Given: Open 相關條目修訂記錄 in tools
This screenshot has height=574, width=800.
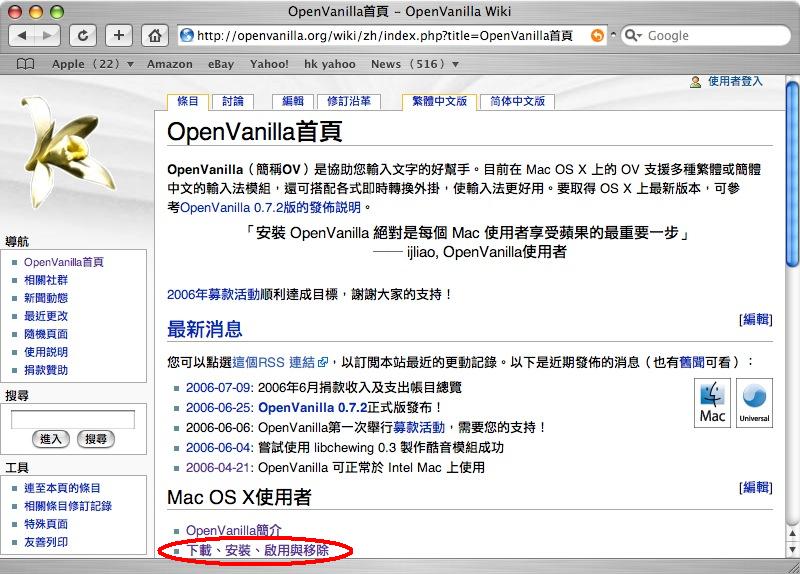Looking at the screenshot, I should click(x=68, y=506).
